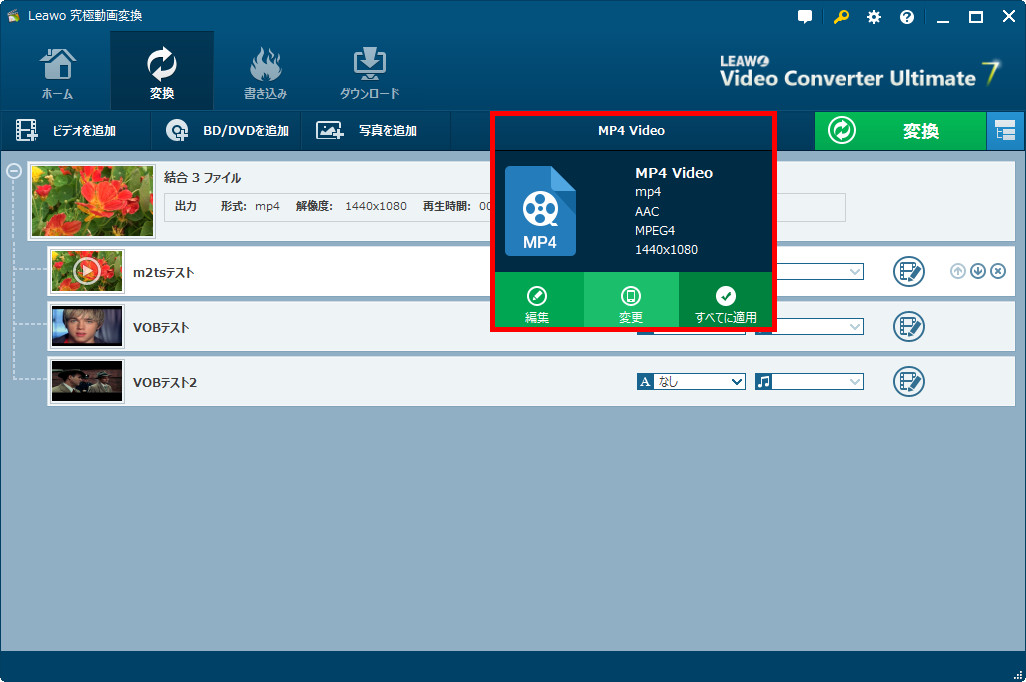1026x682 pixels.
Task: Click the key registration icon
Action: (x=841, y=17)
